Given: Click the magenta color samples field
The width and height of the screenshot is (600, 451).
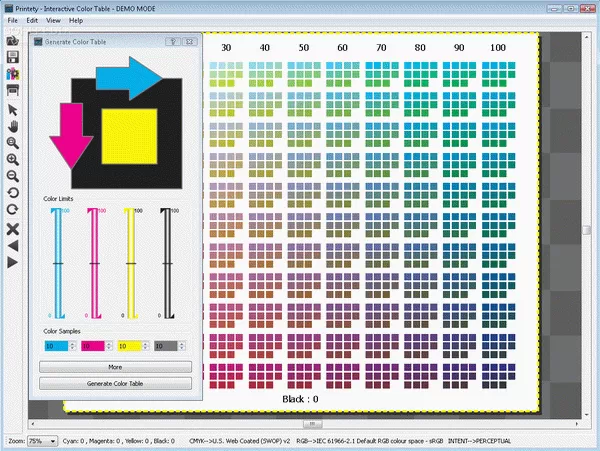Looking at the screenshot, I should pyautogui.click(x=93, y=346).
